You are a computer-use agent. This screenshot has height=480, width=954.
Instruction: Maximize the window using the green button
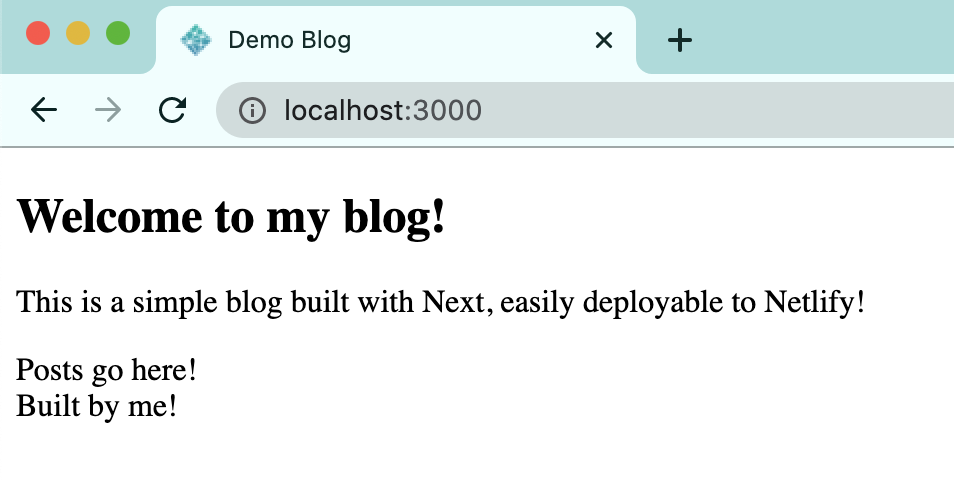118,33
